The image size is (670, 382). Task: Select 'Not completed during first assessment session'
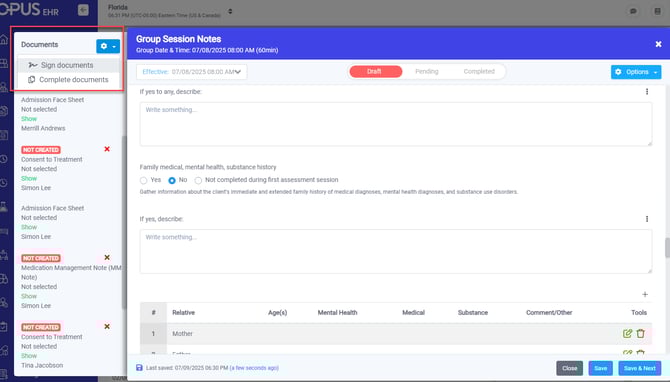tap(198, 180)
